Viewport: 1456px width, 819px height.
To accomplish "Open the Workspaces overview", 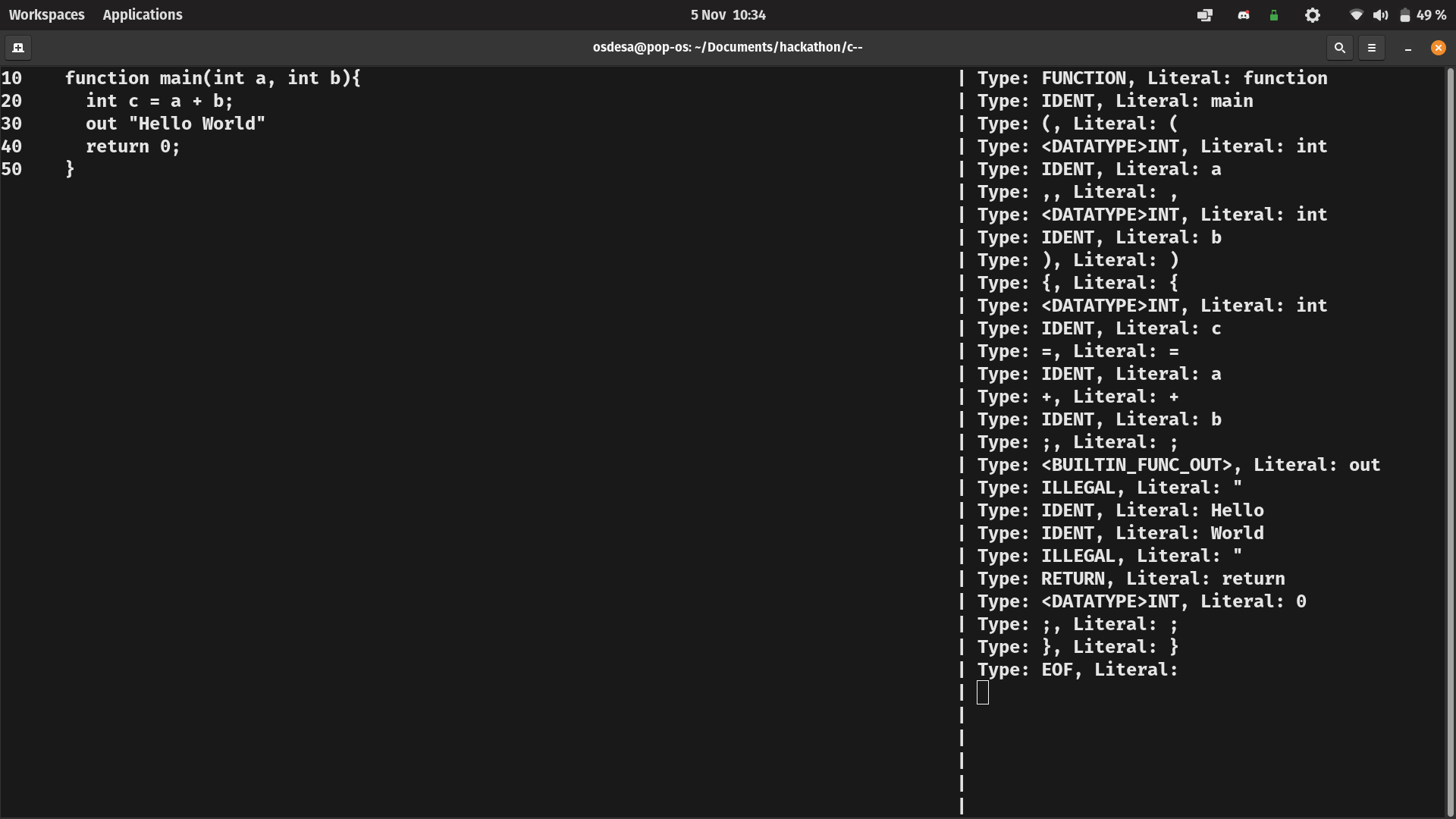I will tap(46, 15).
